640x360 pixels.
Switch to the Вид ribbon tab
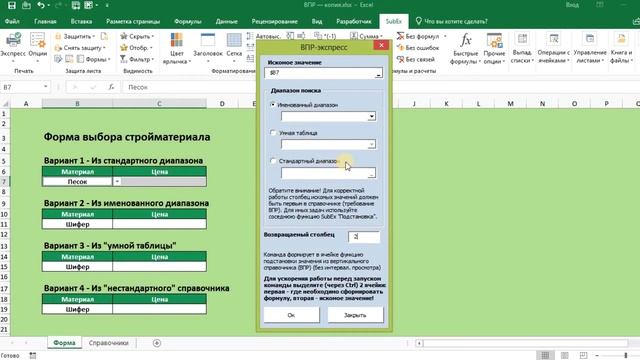(317, 21)
